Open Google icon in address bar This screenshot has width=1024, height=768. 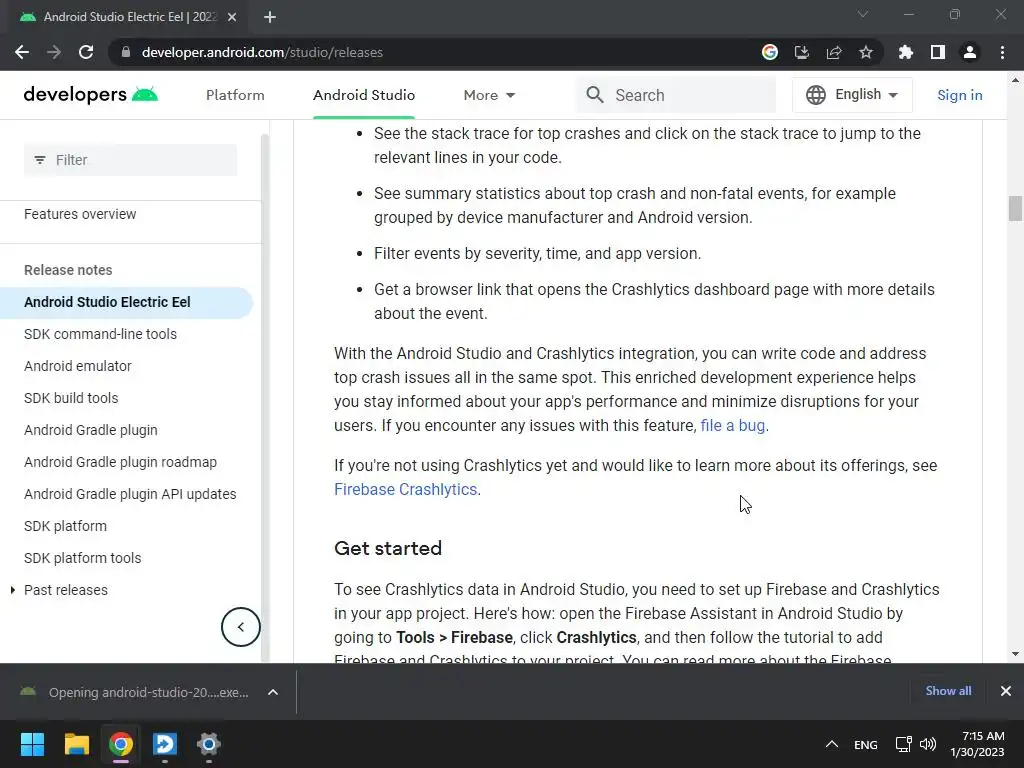click(769, 52)
